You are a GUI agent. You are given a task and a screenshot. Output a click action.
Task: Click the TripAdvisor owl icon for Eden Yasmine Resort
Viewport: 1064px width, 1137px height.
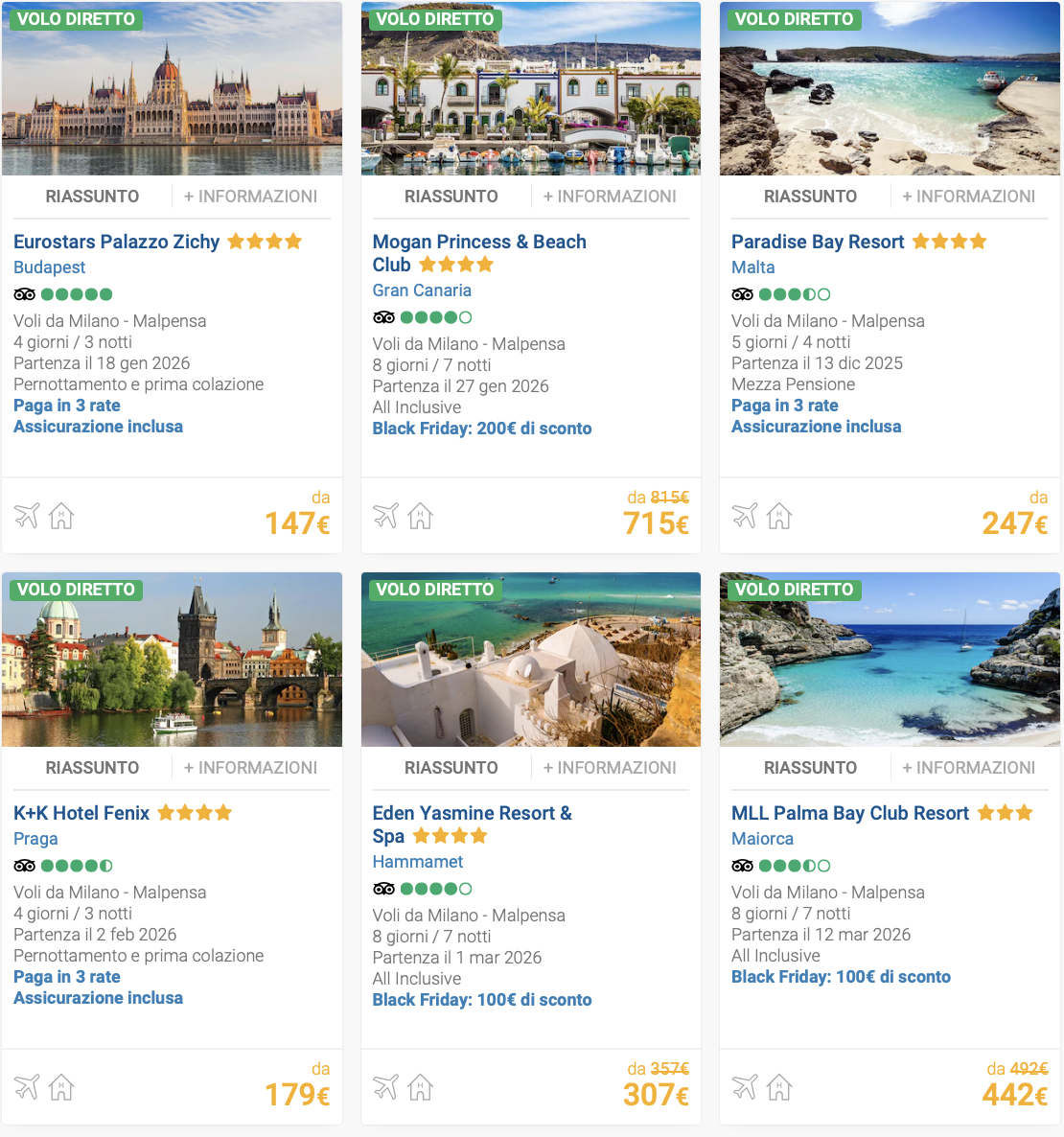coord(383,889)
